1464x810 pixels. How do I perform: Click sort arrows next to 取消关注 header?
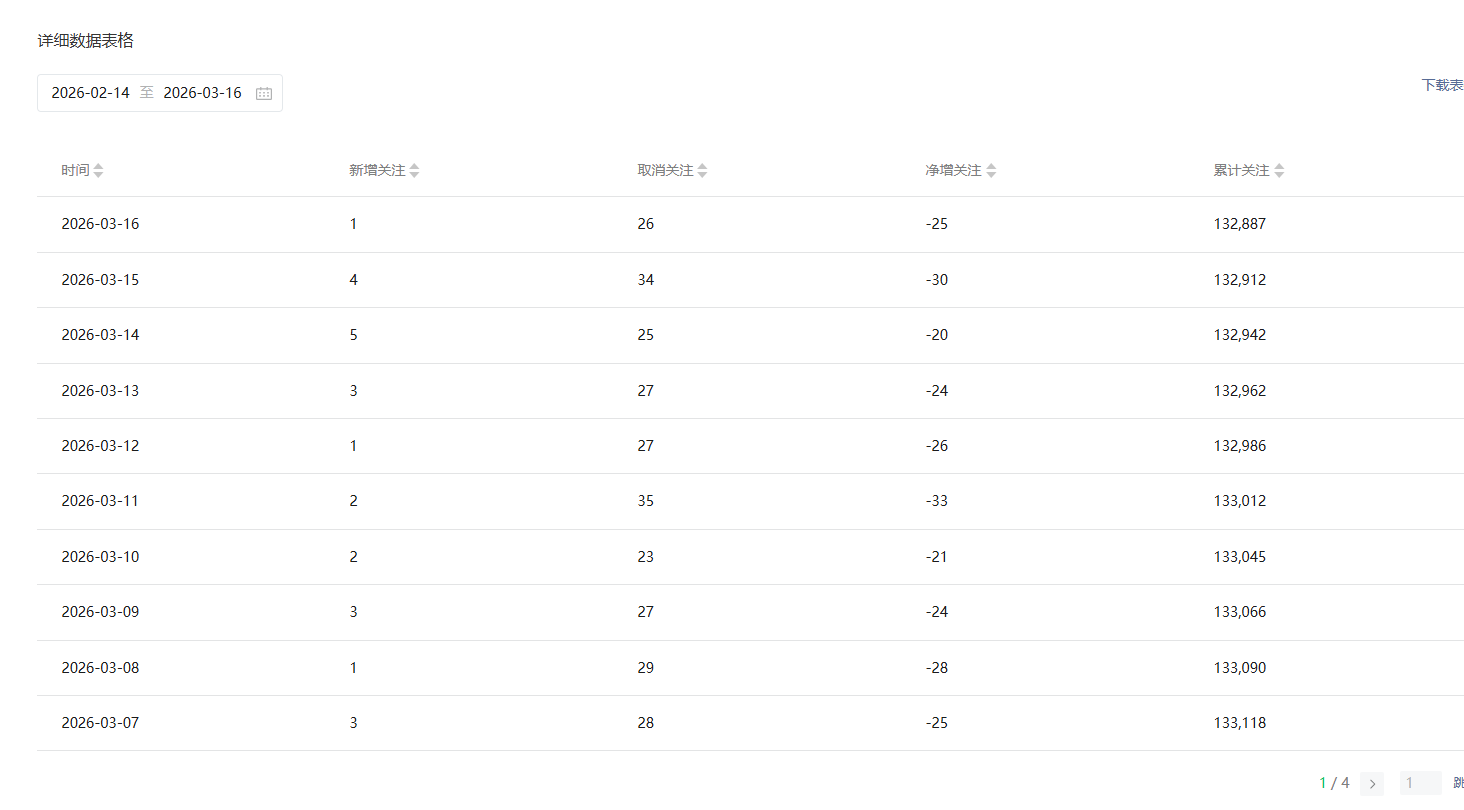(x=702, y=171)
